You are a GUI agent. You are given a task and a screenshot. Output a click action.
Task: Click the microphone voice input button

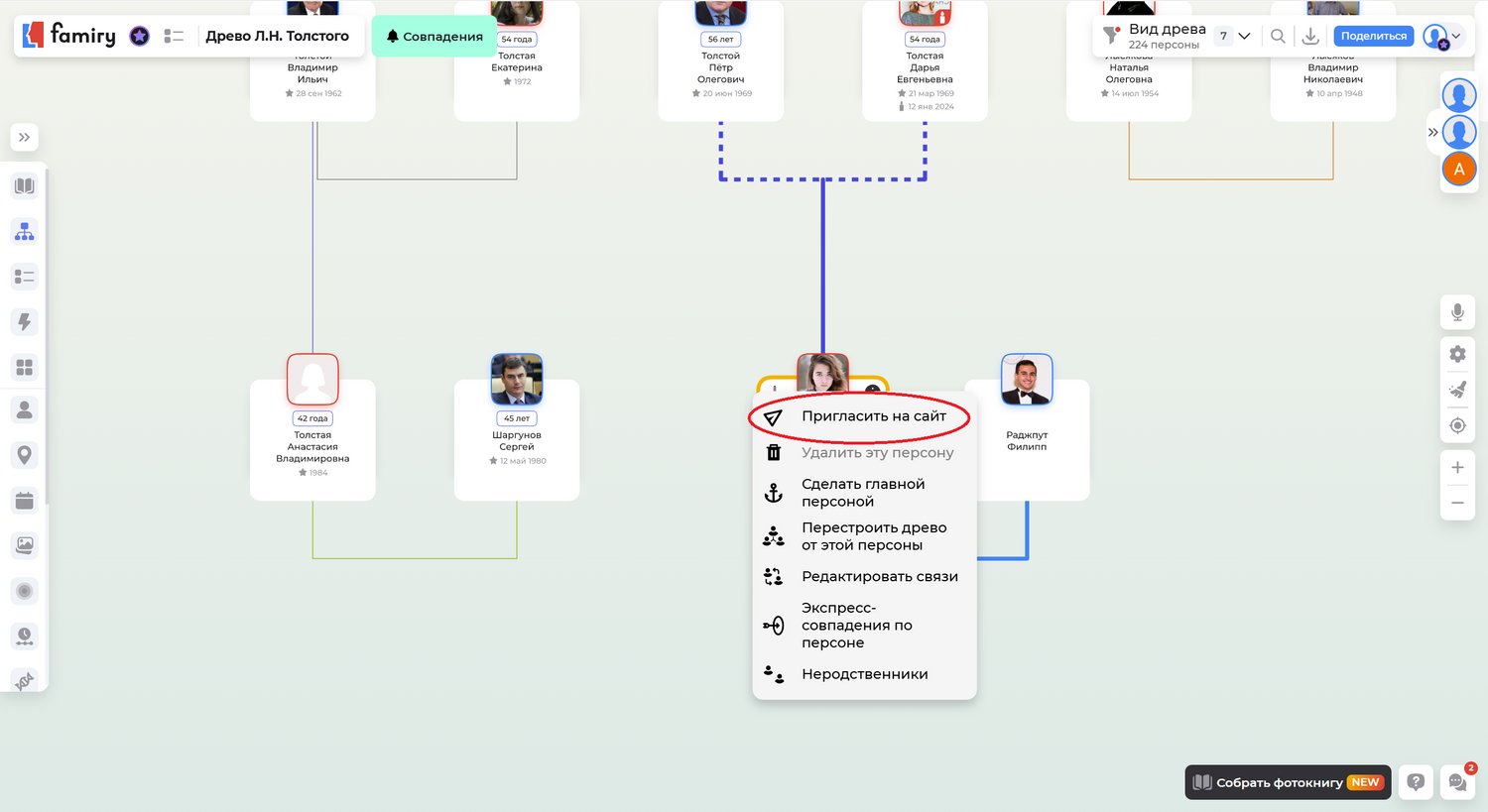click(x=1457, y=312)
